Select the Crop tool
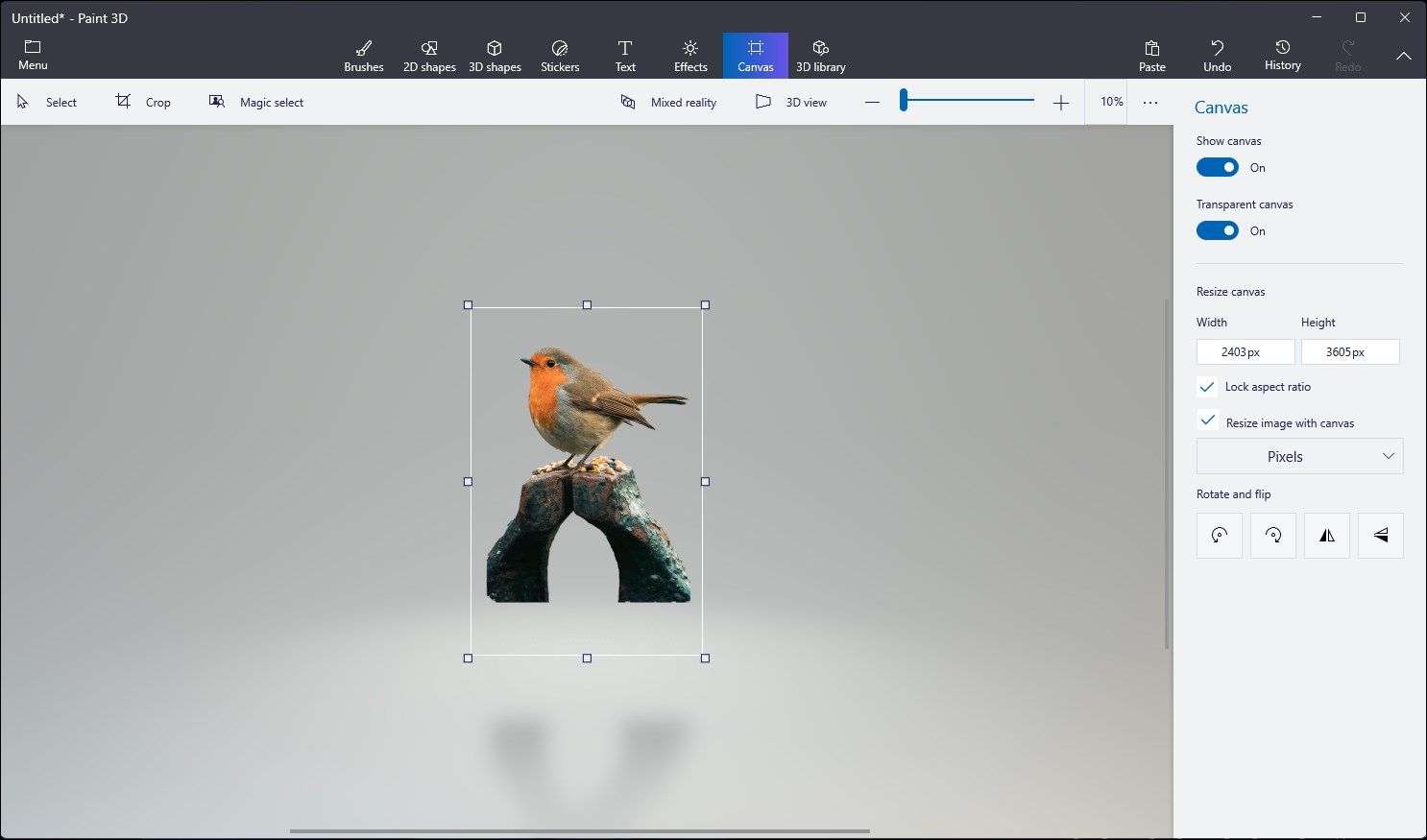Image resolution: width=1427 pixels, height=840 pixels. tap(143, 101)
